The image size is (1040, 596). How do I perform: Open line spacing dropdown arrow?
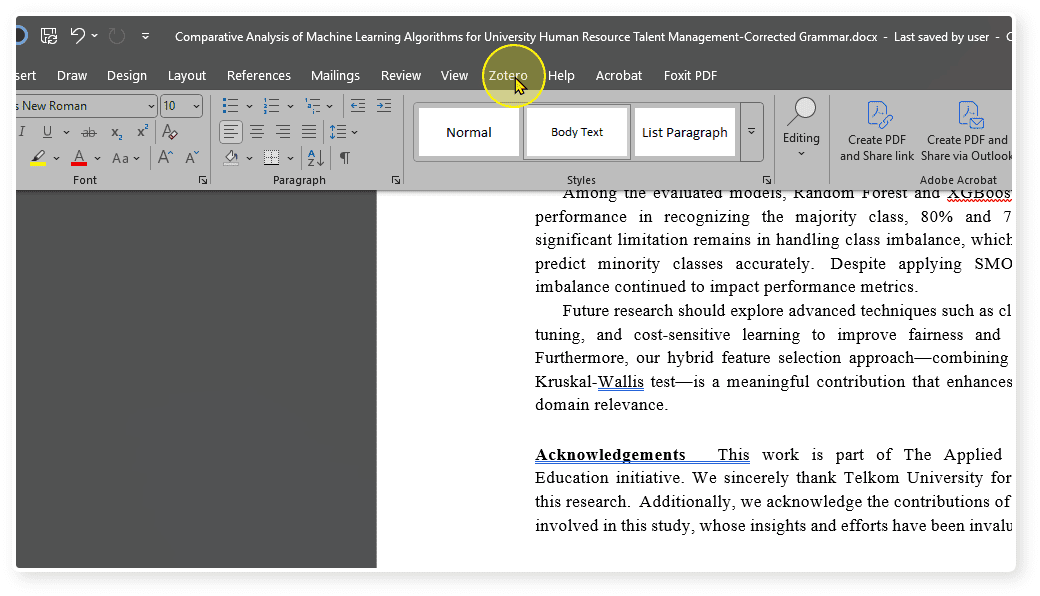click(355, 133)
